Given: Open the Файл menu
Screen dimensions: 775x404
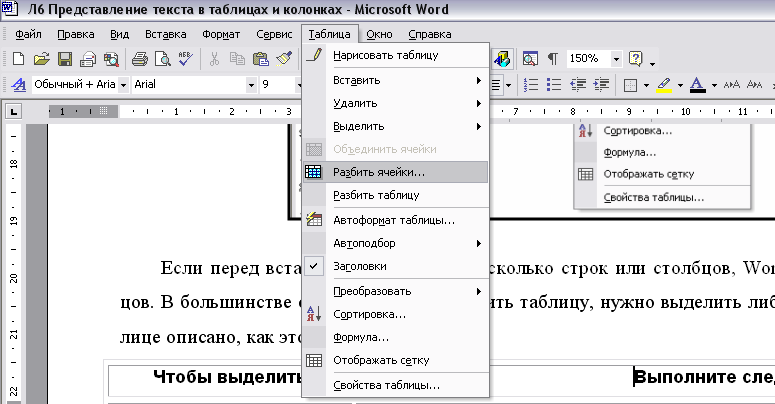Looking at the screenshot, I should tap(28, 34).
